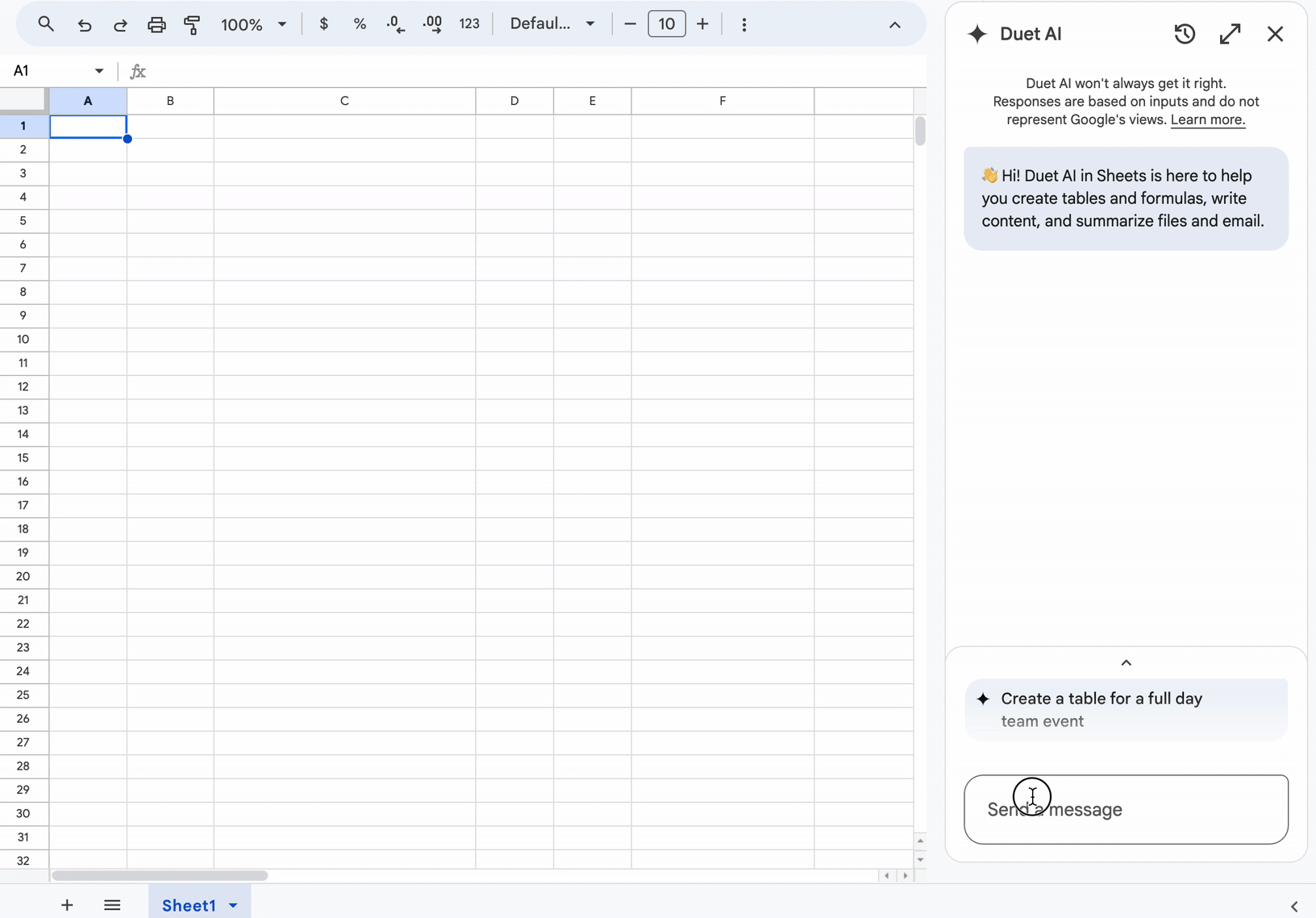The image size is (1316, 918).
Task: Open Duet AI prompt history
Action: (x=1184, y=33)
